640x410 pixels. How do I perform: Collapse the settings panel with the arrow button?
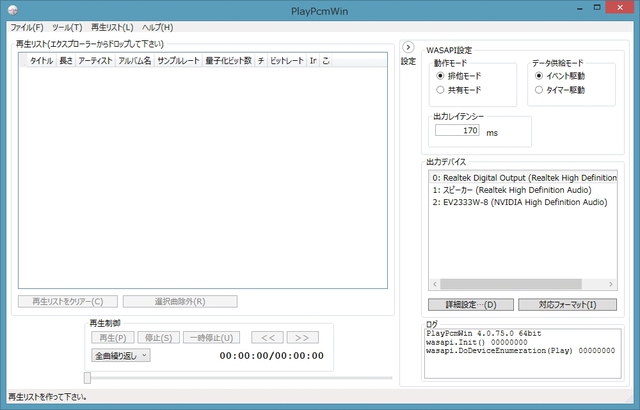point(408,47)
